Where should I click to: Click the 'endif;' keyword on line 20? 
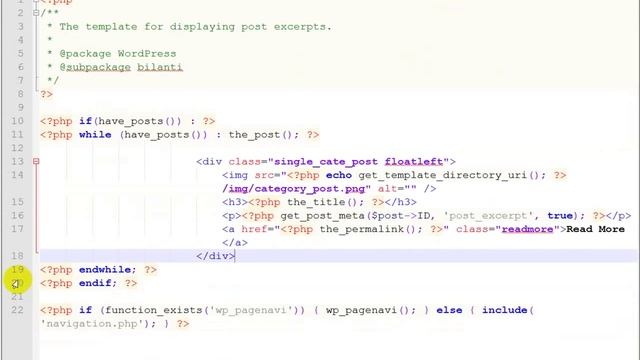point(98,283)
